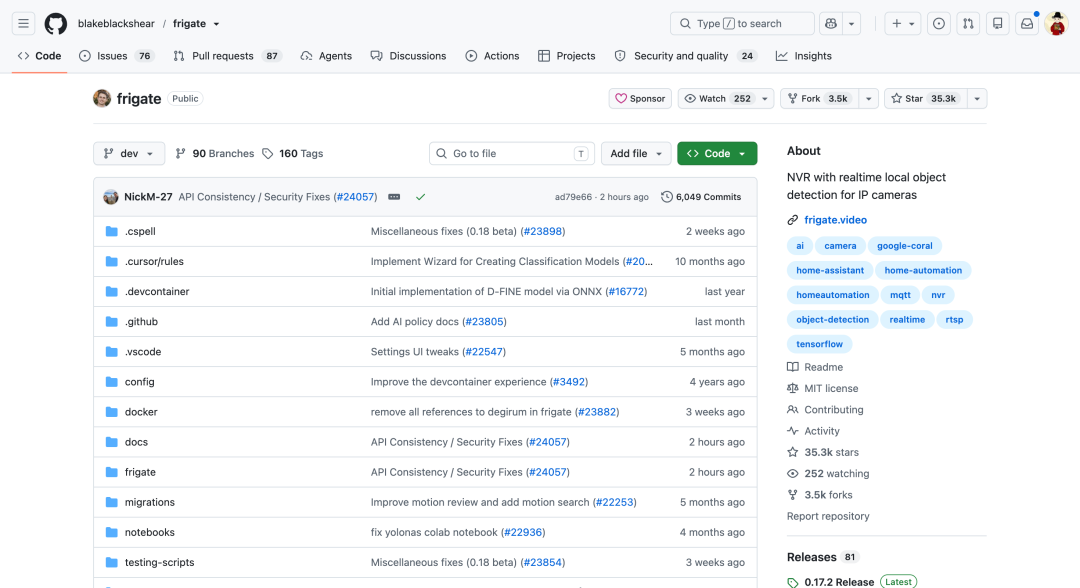Open the Pull requests tab
Image resolution: width=1080 pixels, height=588 pixels.
coord(227,56)
